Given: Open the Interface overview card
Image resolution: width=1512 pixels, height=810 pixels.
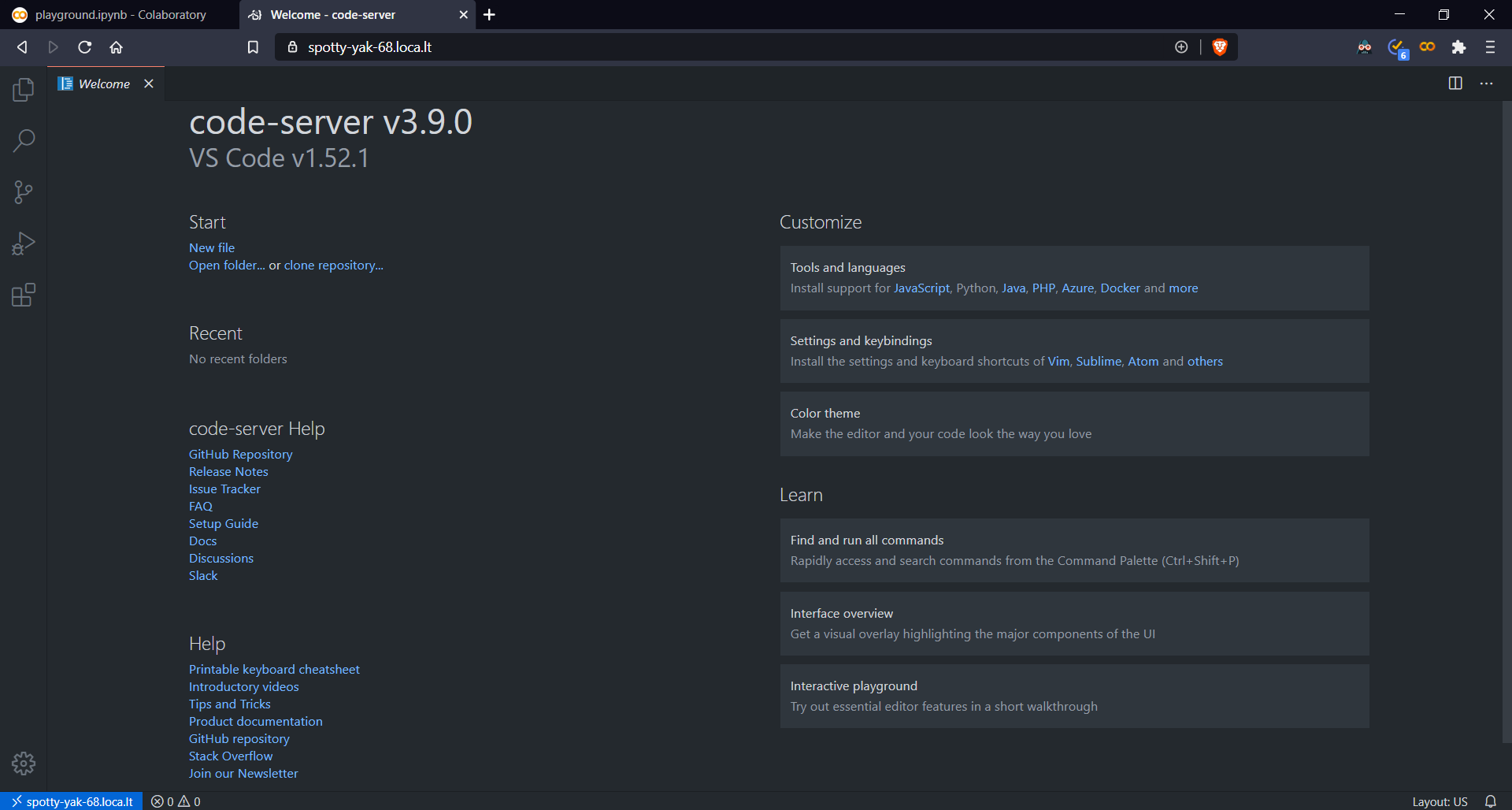Looking at the screenshot, I should (1074, 624).
